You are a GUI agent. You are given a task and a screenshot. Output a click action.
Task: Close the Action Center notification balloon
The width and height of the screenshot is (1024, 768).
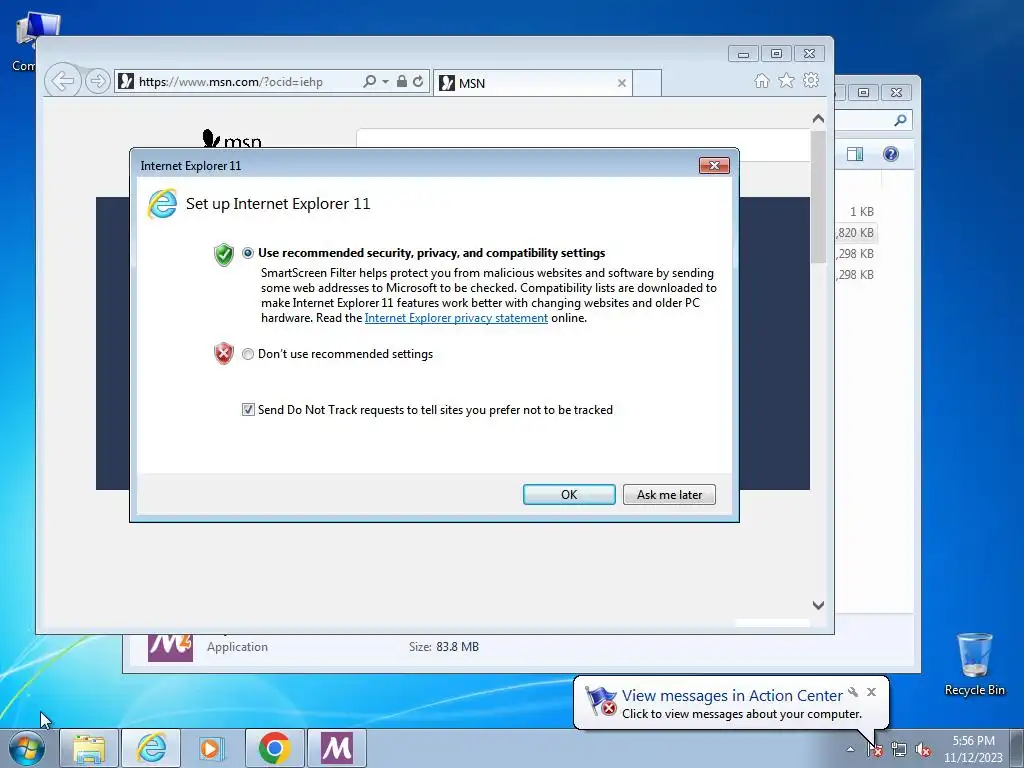coord(871,692)
